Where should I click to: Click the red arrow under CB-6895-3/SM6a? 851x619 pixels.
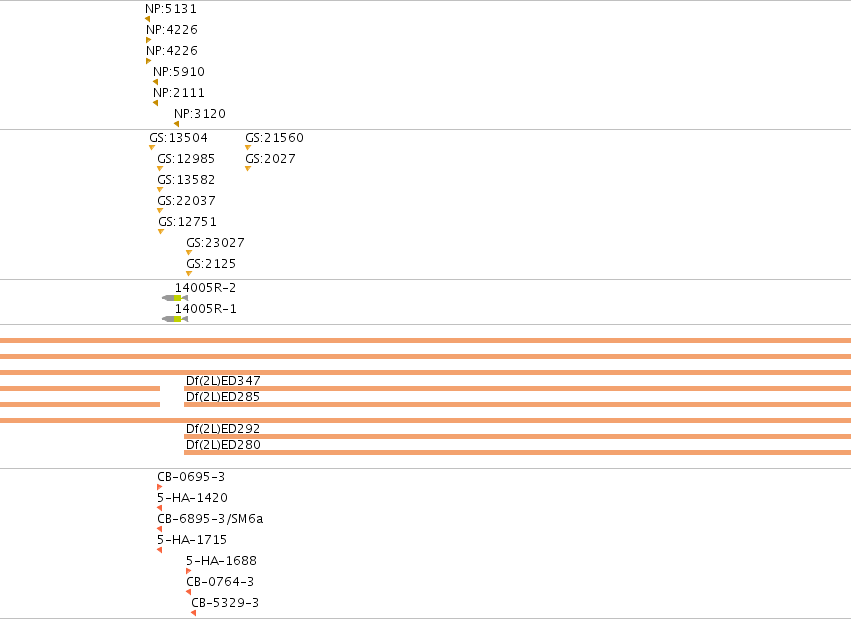tap(160, 529)
